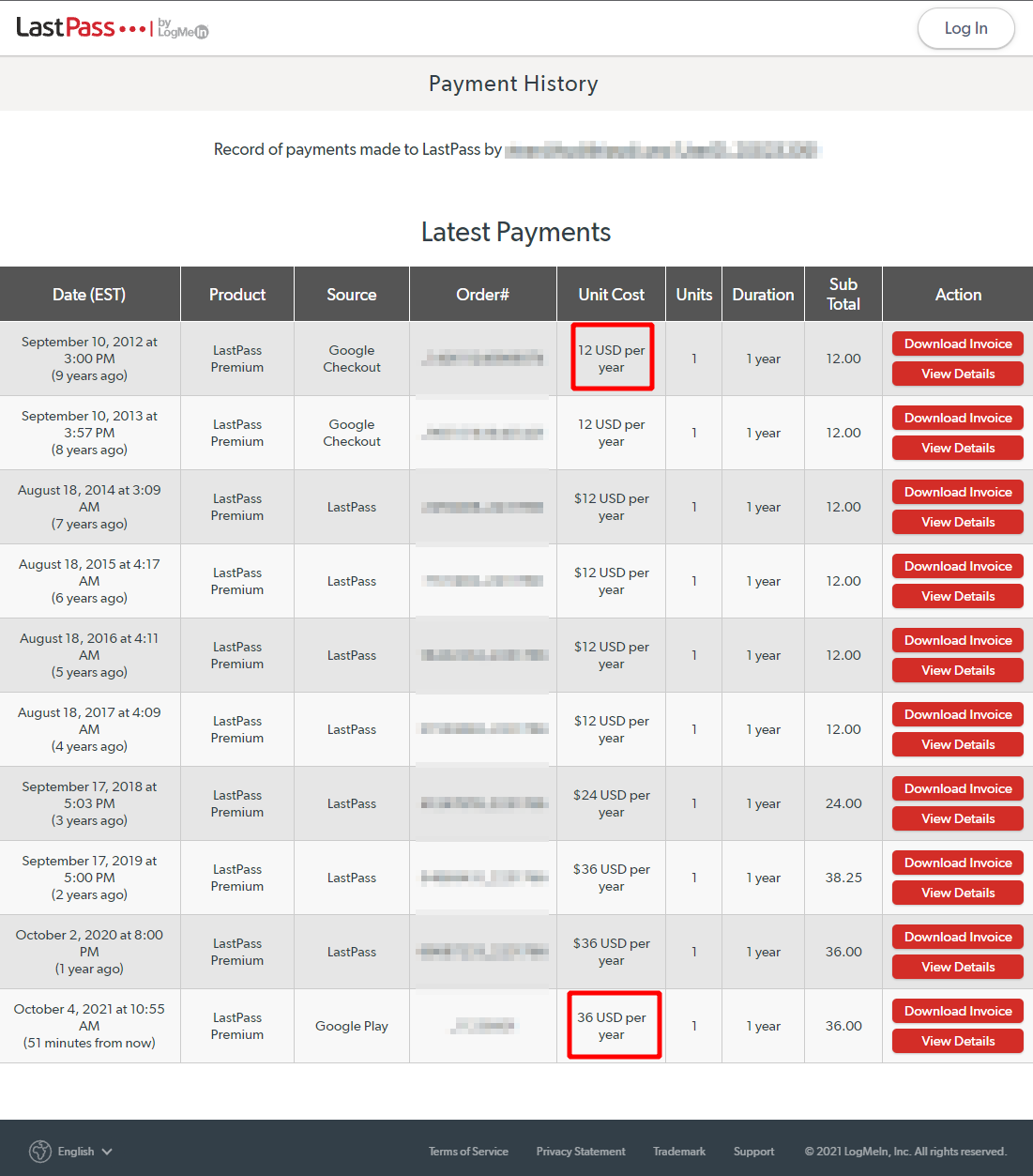Click the Action column header

pos(958,295)
